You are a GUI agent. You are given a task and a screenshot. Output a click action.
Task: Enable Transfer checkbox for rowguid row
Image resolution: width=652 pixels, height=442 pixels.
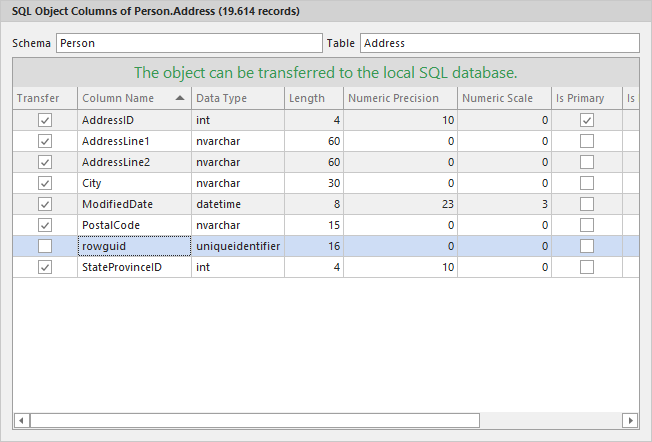(45, 246)
